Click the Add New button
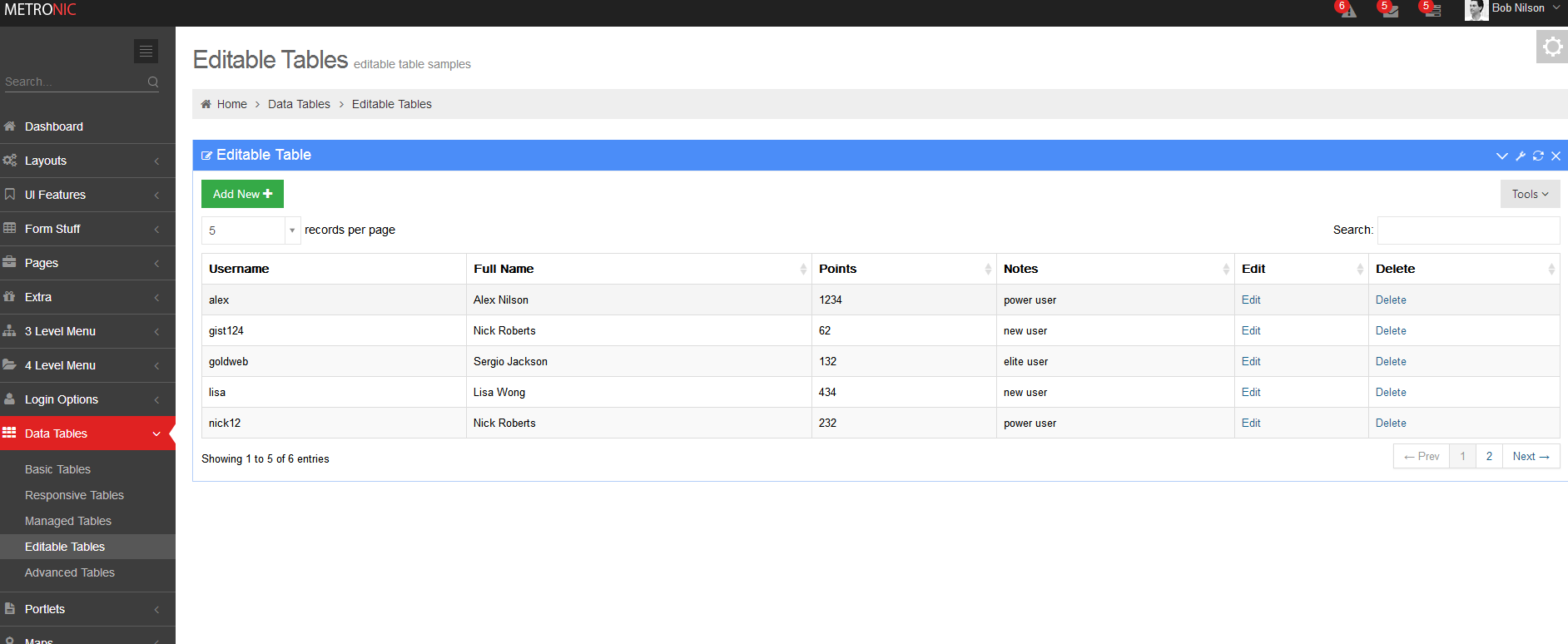 point(242,194)
